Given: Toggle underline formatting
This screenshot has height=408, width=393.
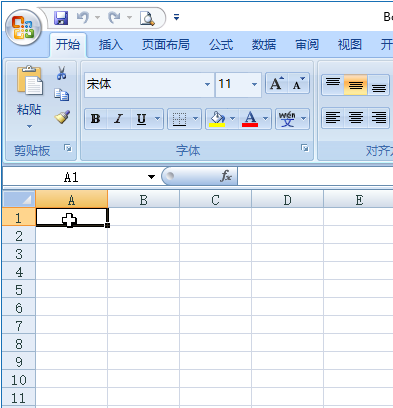Looking at the screenshot, I should 142,118.
